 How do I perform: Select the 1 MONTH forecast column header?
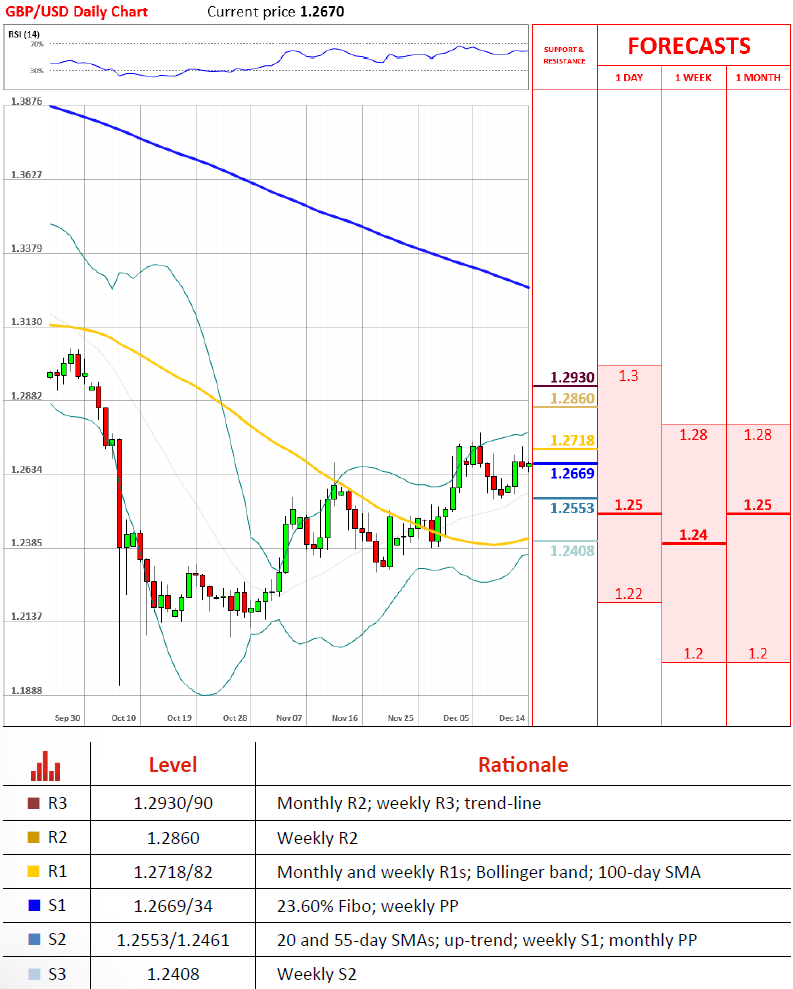pos(758,78)
